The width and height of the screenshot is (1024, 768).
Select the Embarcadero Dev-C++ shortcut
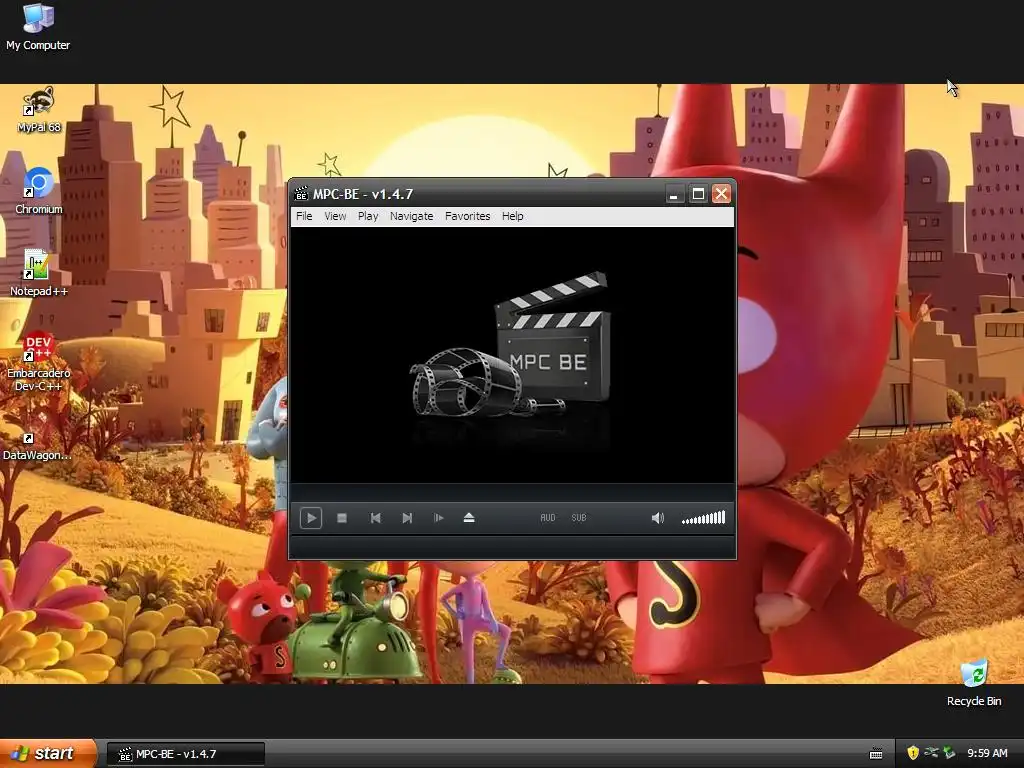39,362
